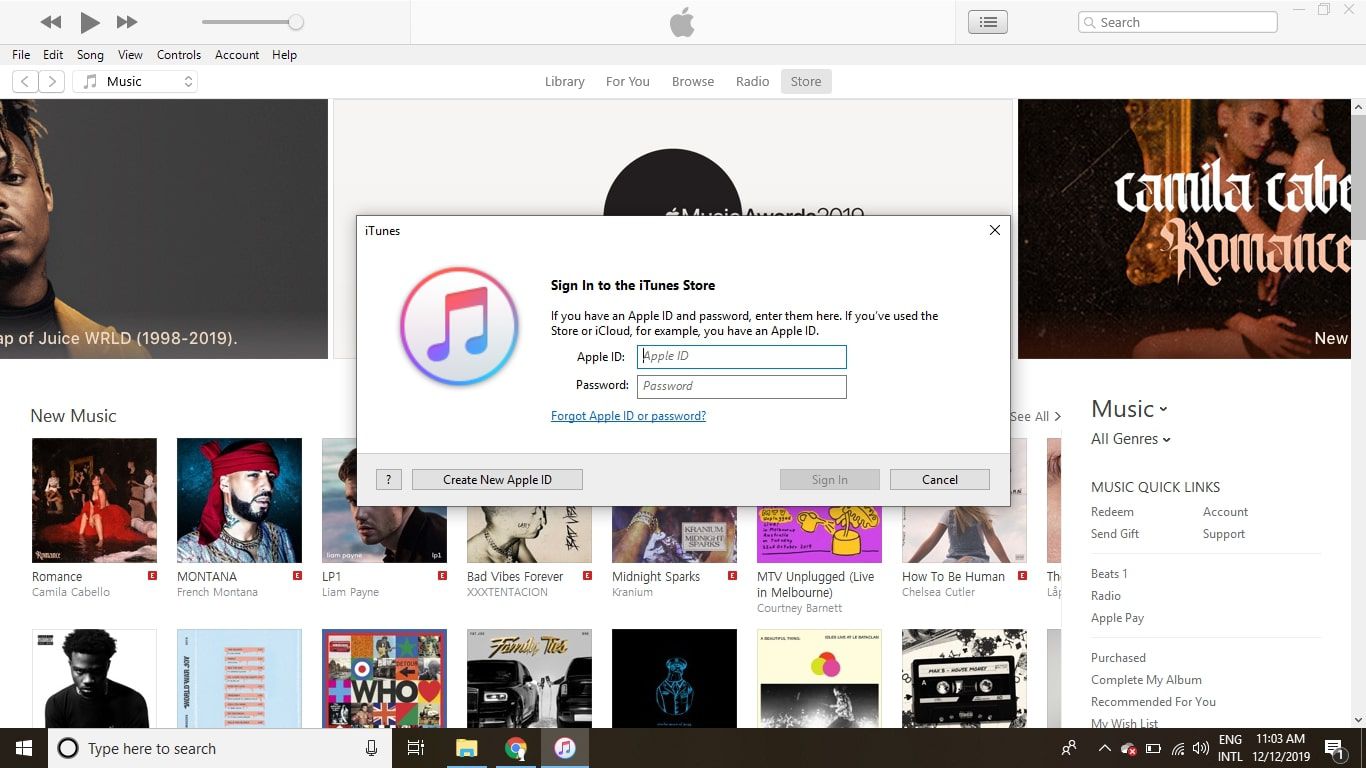Open the Up Next list view button
The height and width of the screenshot is (768, 1366).
coord(988,22)
